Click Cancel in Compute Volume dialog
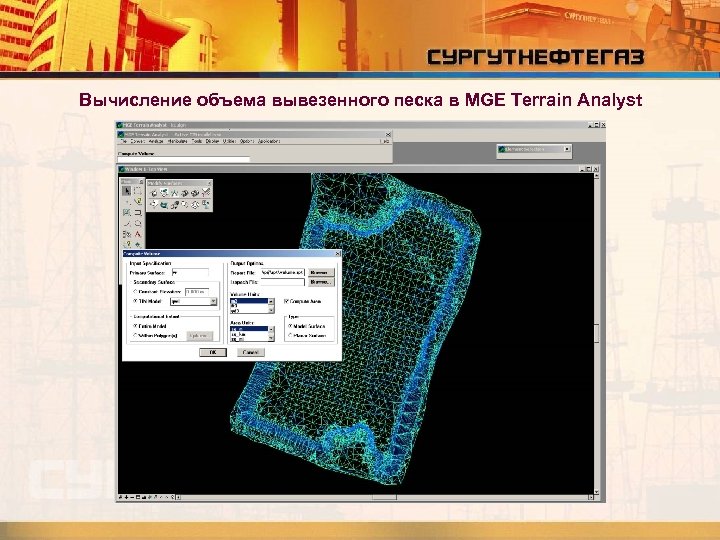This screenshot has width=720, height=540. (251, 352)
